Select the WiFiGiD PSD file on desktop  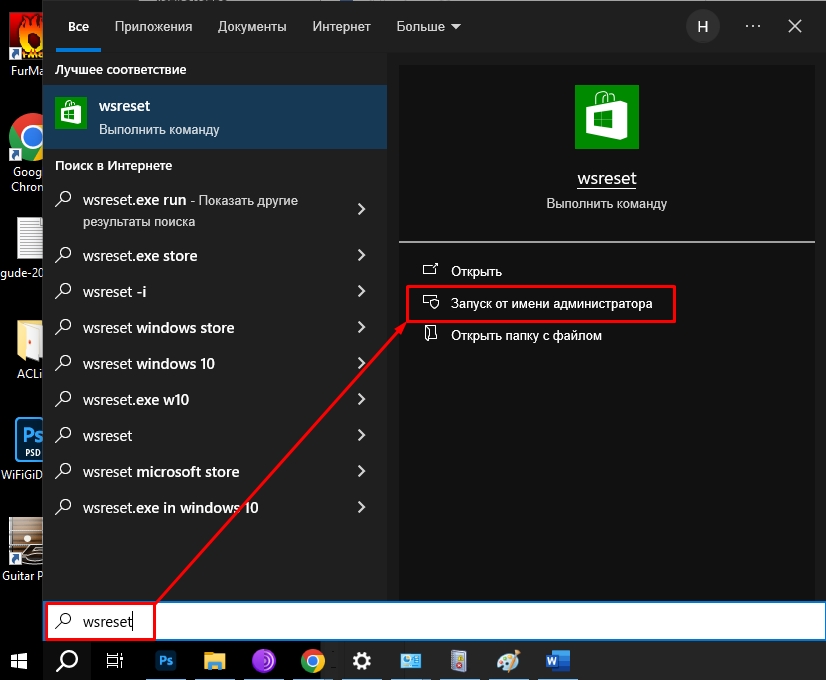(22, 449)
